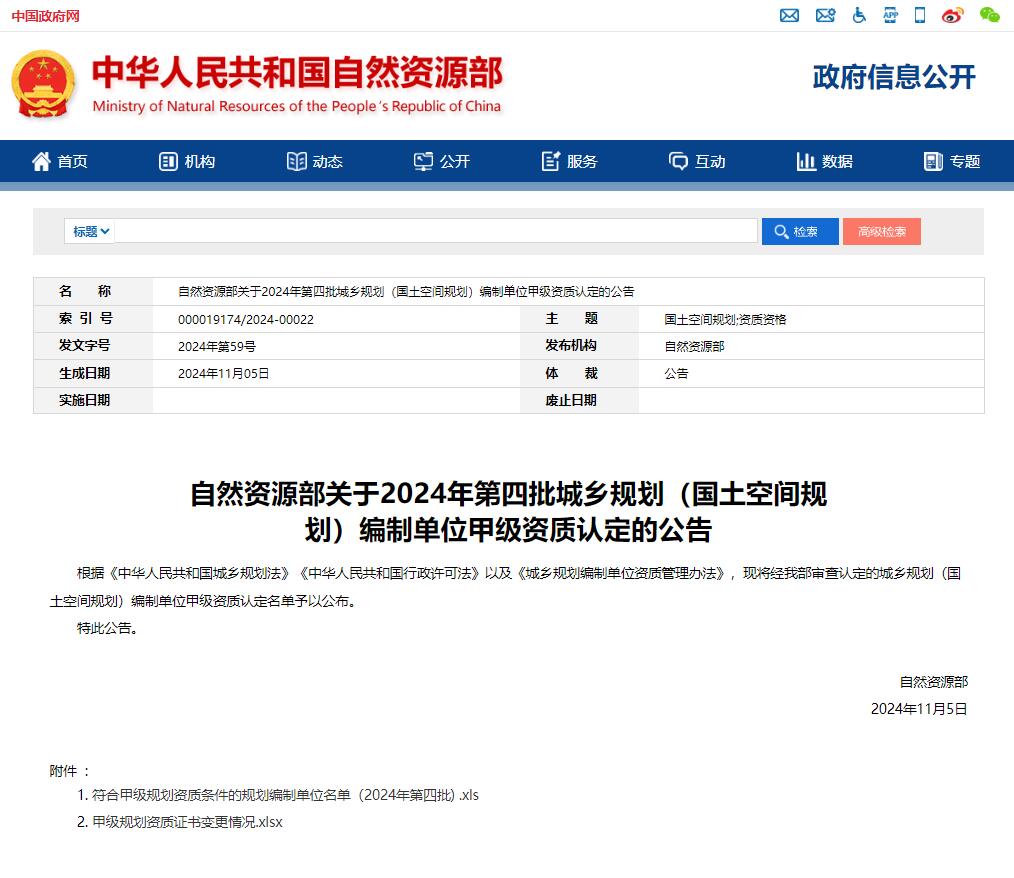
Task: Select 动态 in the navigation bar
Action: [315, 161]
